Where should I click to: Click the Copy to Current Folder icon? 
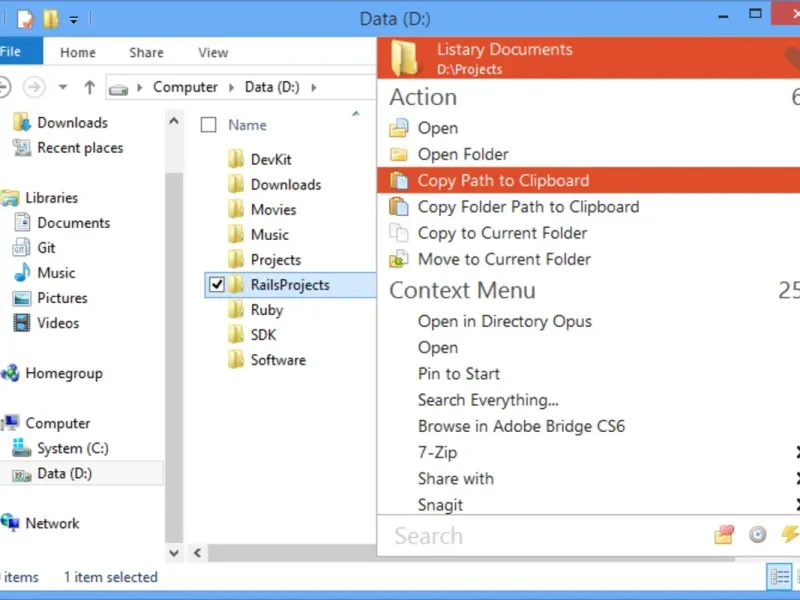399,233
